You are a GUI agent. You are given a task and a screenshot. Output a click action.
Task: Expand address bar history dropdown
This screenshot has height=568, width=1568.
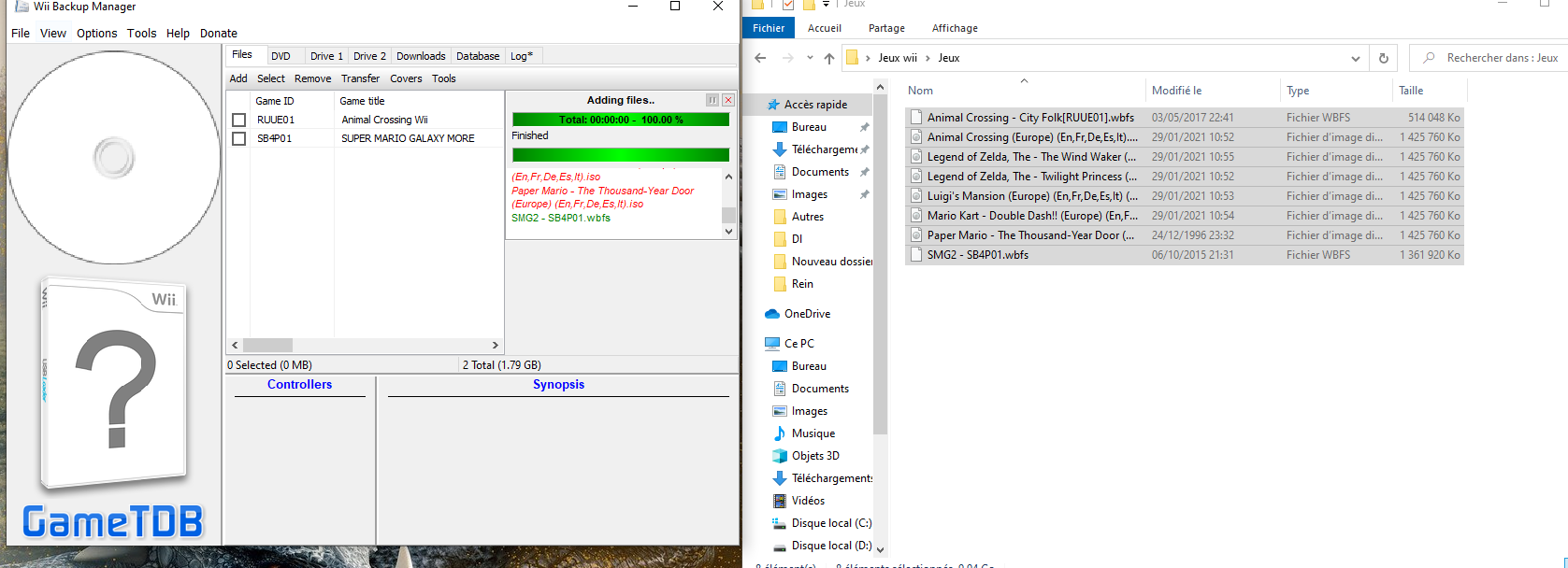point(1355,58)
